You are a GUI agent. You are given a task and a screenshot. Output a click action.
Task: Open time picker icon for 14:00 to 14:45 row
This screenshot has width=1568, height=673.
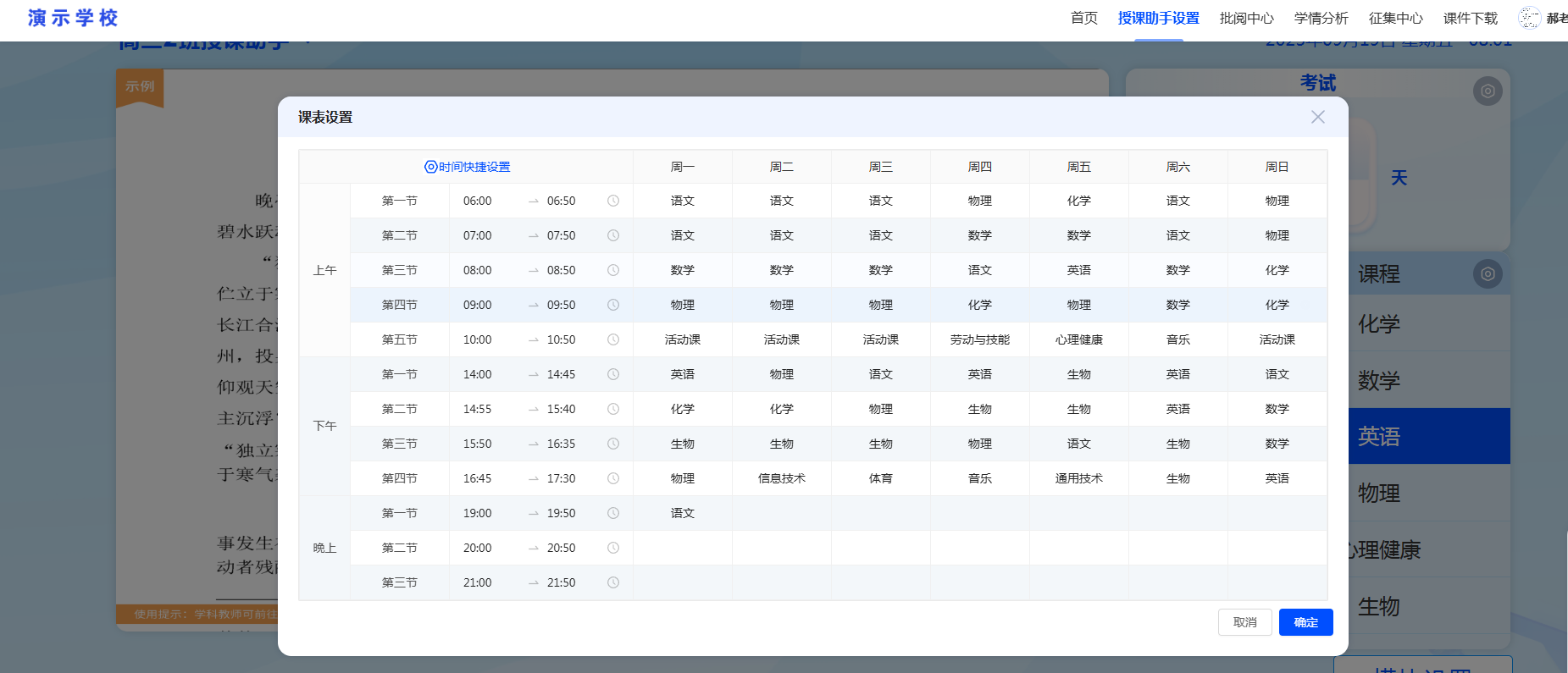point(613,374)
